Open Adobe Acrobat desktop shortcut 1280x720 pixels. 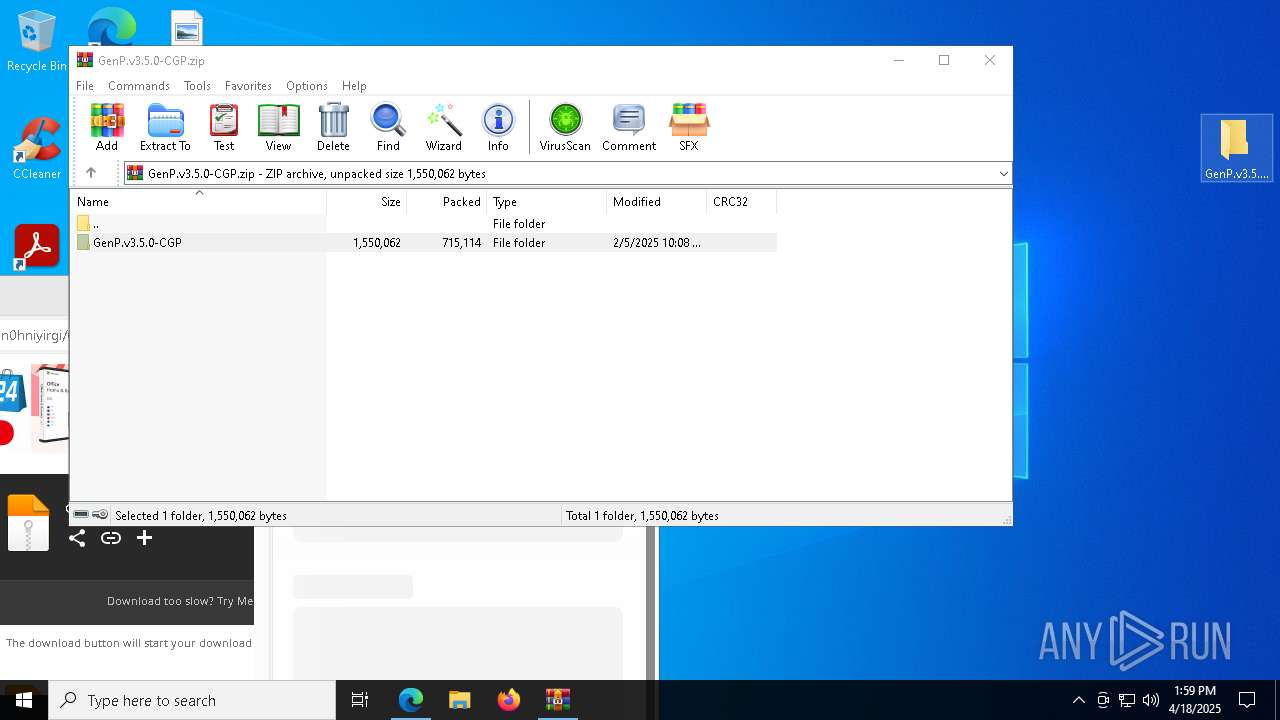(36, 247)
